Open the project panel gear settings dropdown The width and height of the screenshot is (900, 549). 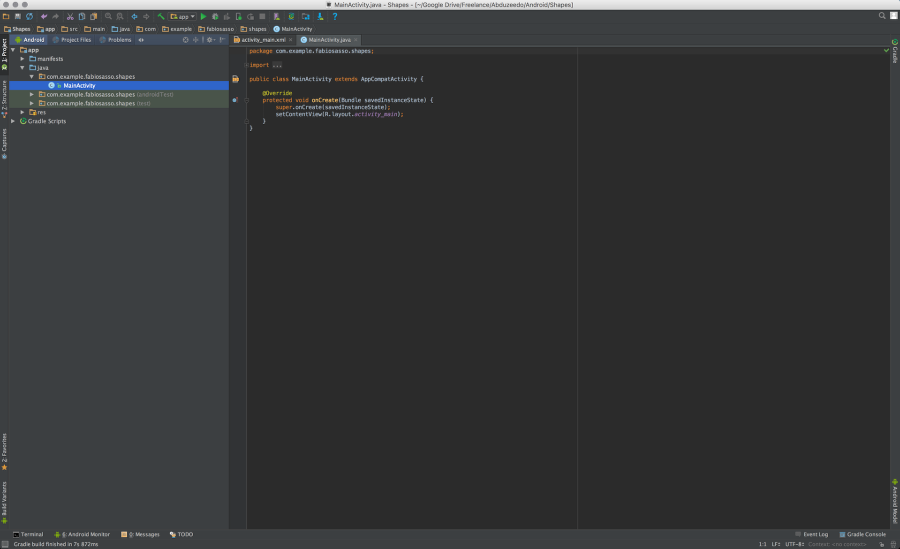tap(210, 40)
